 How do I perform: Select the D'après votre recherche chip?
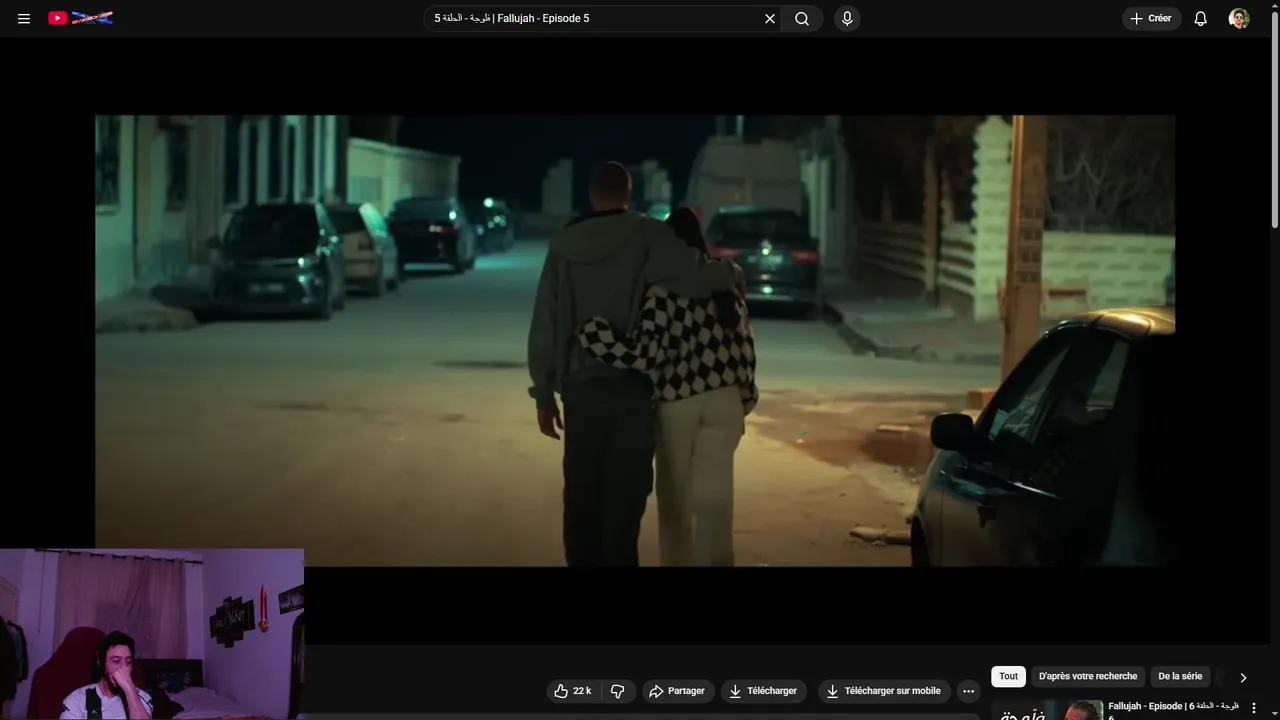point(1088,676)
